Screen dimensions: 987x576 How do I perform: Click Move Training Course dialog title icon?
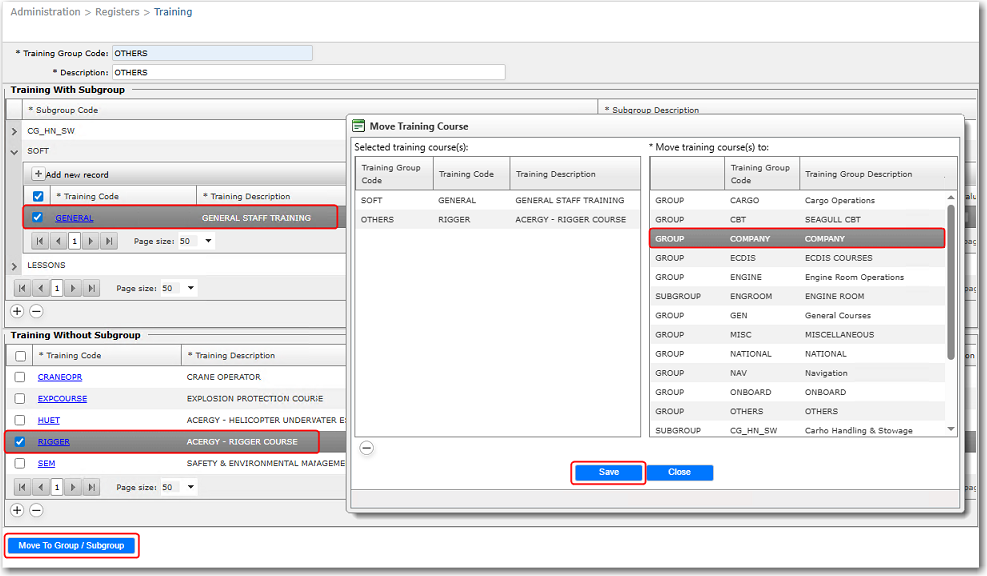(358, 126)
